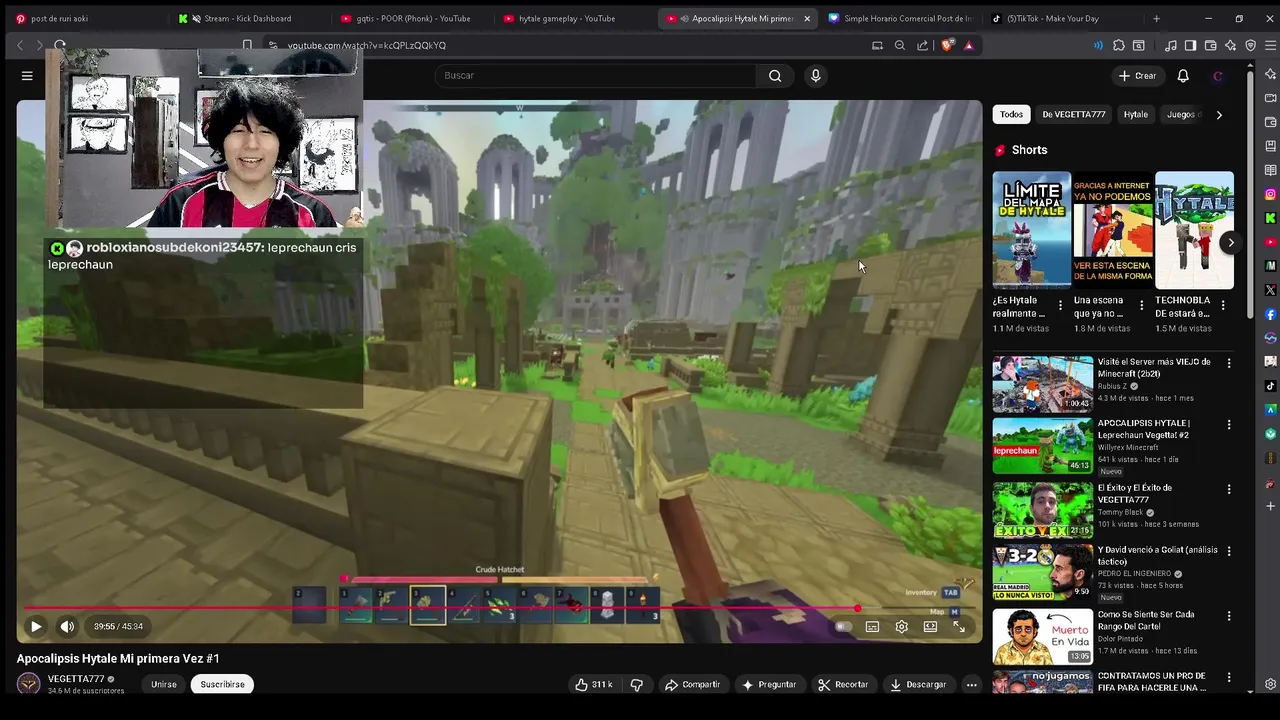Viewport: 1280px width, 720px height.
Task: Select the Todos filter chip
Action: (1012, 115)
